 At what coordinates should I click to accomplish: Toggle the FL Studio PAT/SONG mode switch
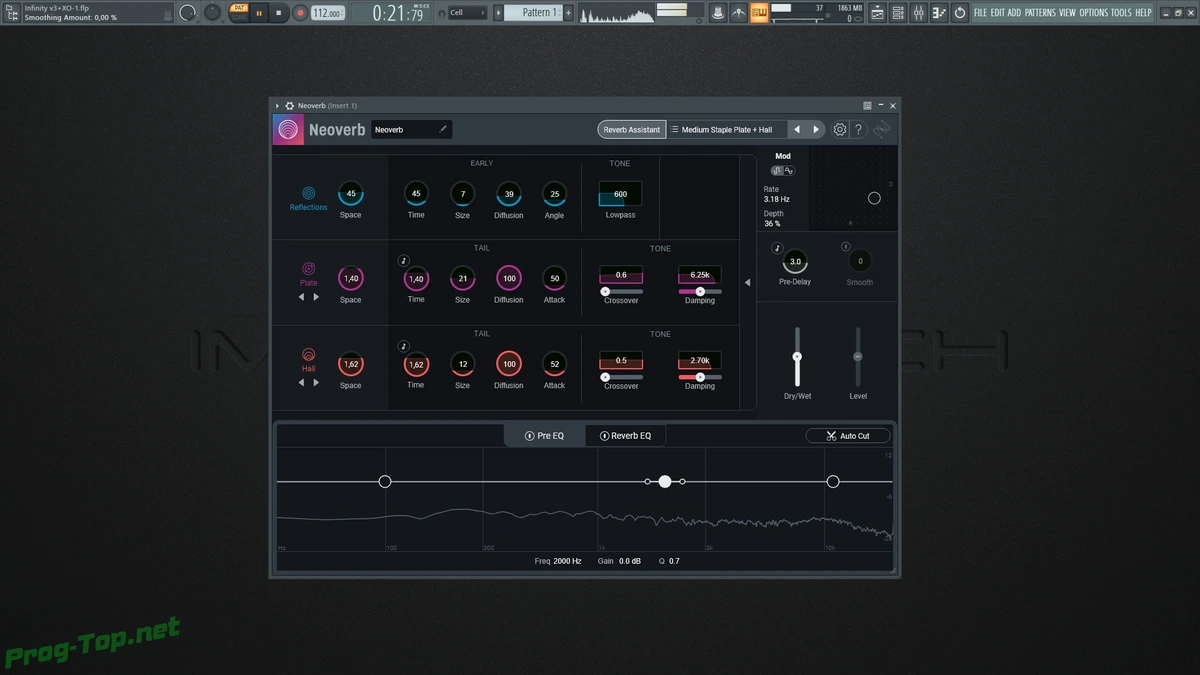[x=239, y=12]
